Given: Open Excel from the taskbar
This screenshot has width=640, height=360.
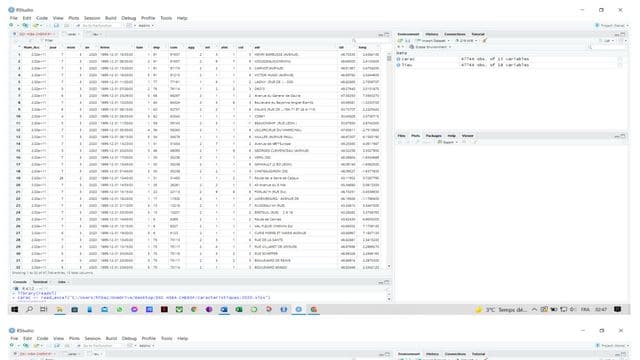Looking at the screenshot, I should 239,309.
